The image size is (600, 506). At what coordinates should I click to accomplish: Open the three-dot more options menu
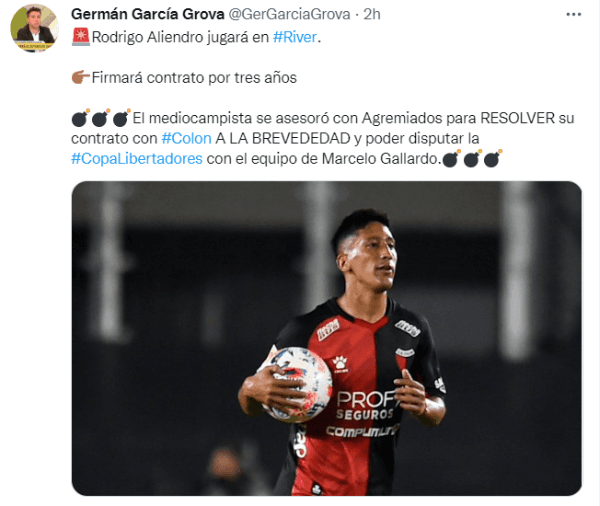coord(573,15)
